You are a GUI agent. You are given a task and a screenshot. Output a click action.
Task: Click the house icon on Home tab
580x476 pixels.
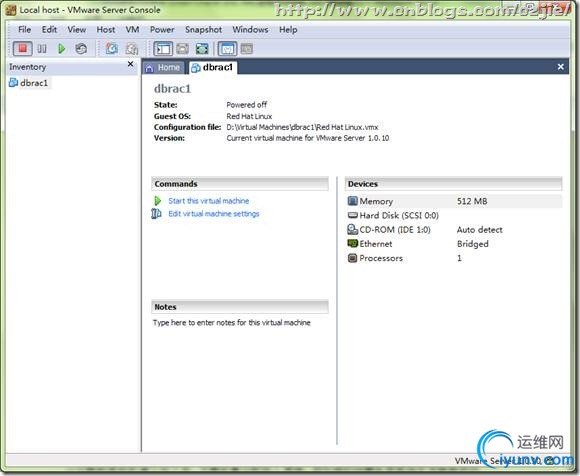[149, 68]
